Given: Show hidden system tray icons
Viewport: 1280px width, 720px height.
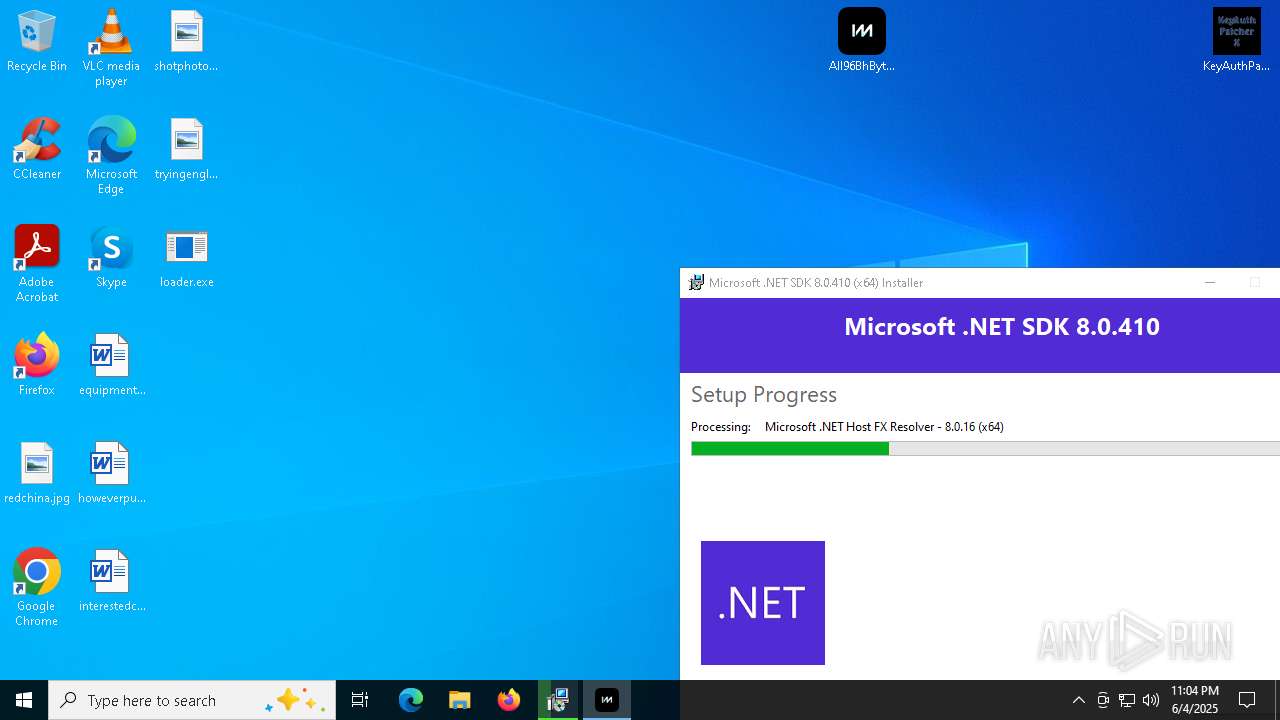Looking at the screenshot, I should point(1078,700).
